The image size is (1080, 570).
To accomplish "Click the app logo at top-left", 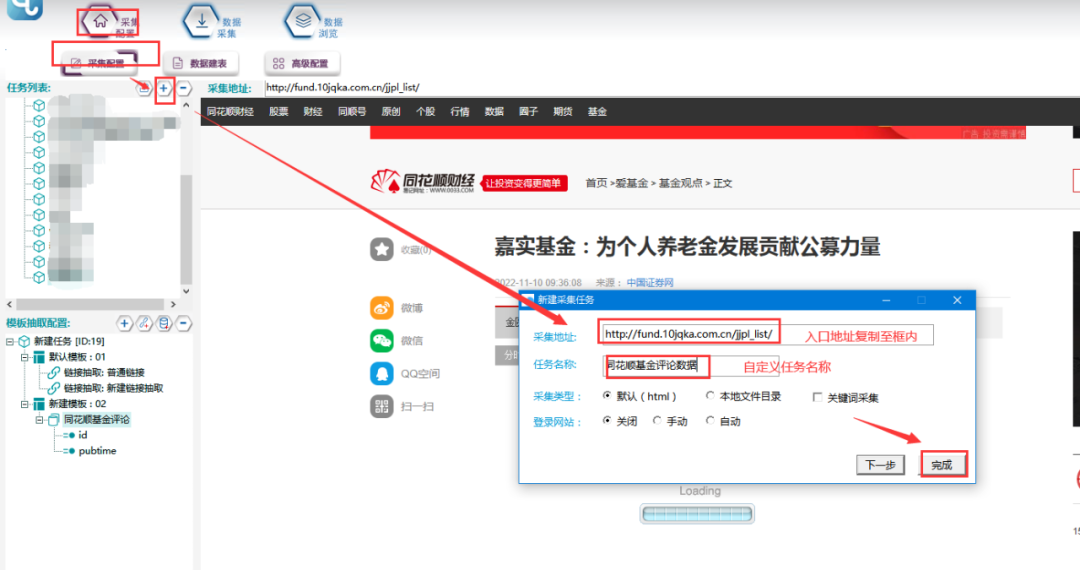I will click(25, 8).
